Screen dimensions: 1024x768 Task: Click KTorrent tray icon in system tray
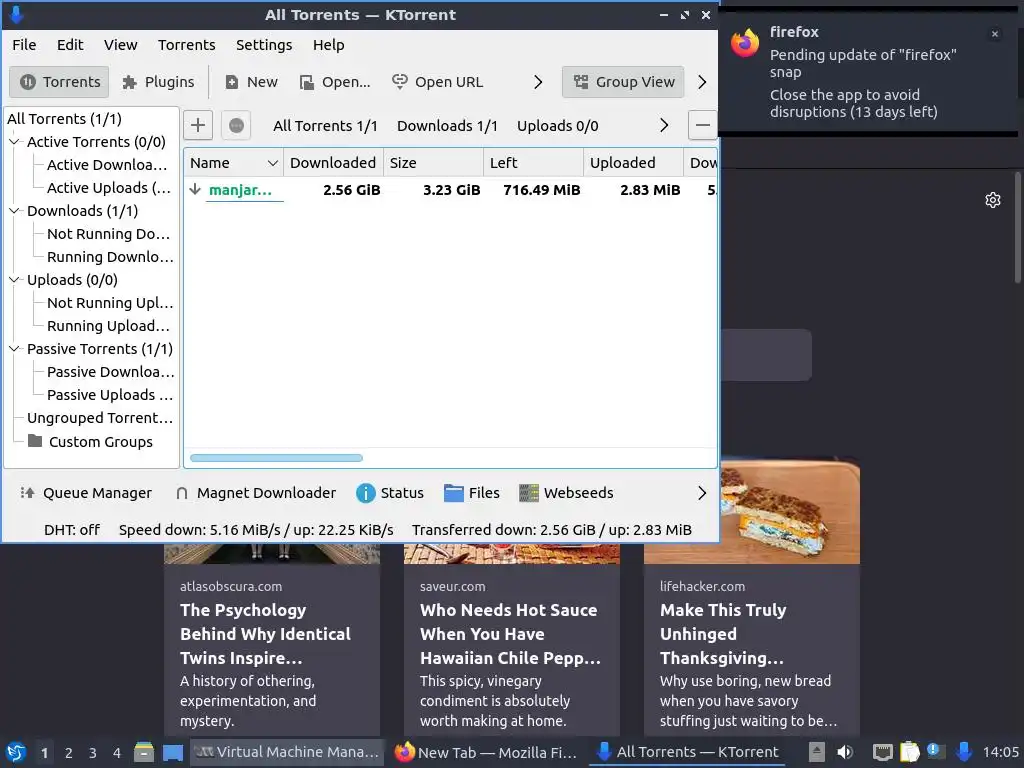tap(964, 752)
